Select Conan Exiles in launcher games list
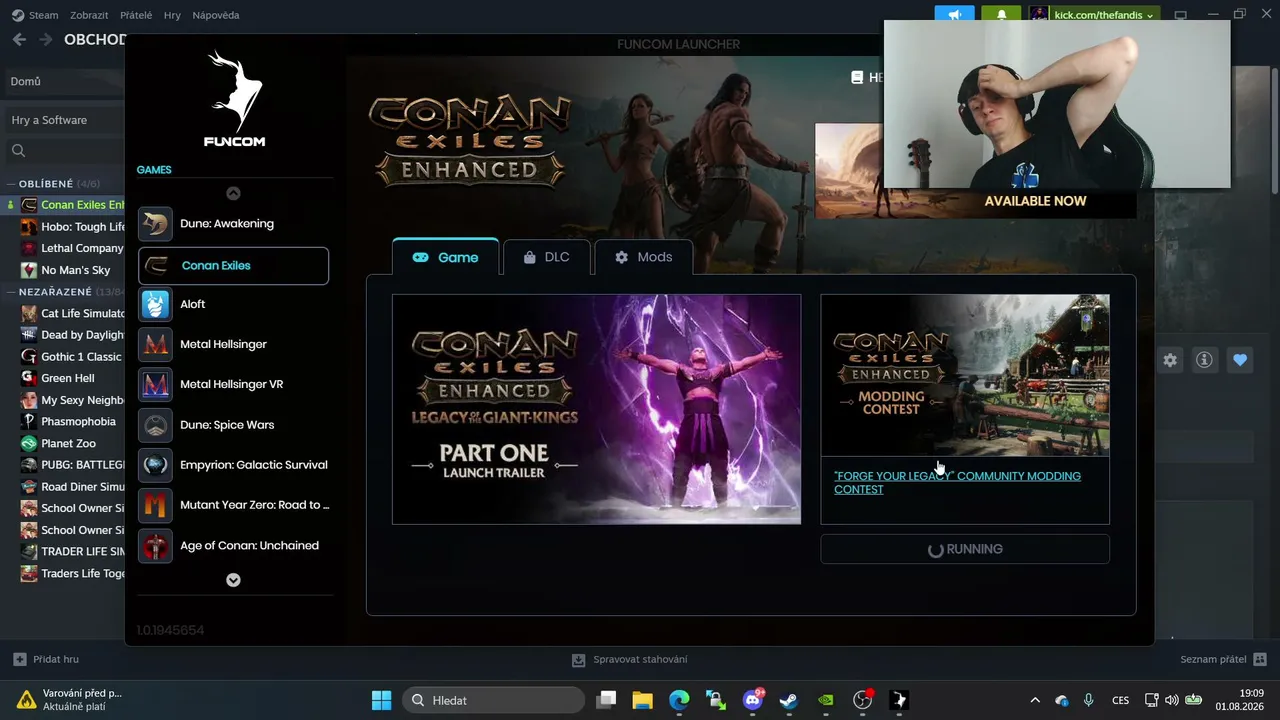 tap(233, 265)
